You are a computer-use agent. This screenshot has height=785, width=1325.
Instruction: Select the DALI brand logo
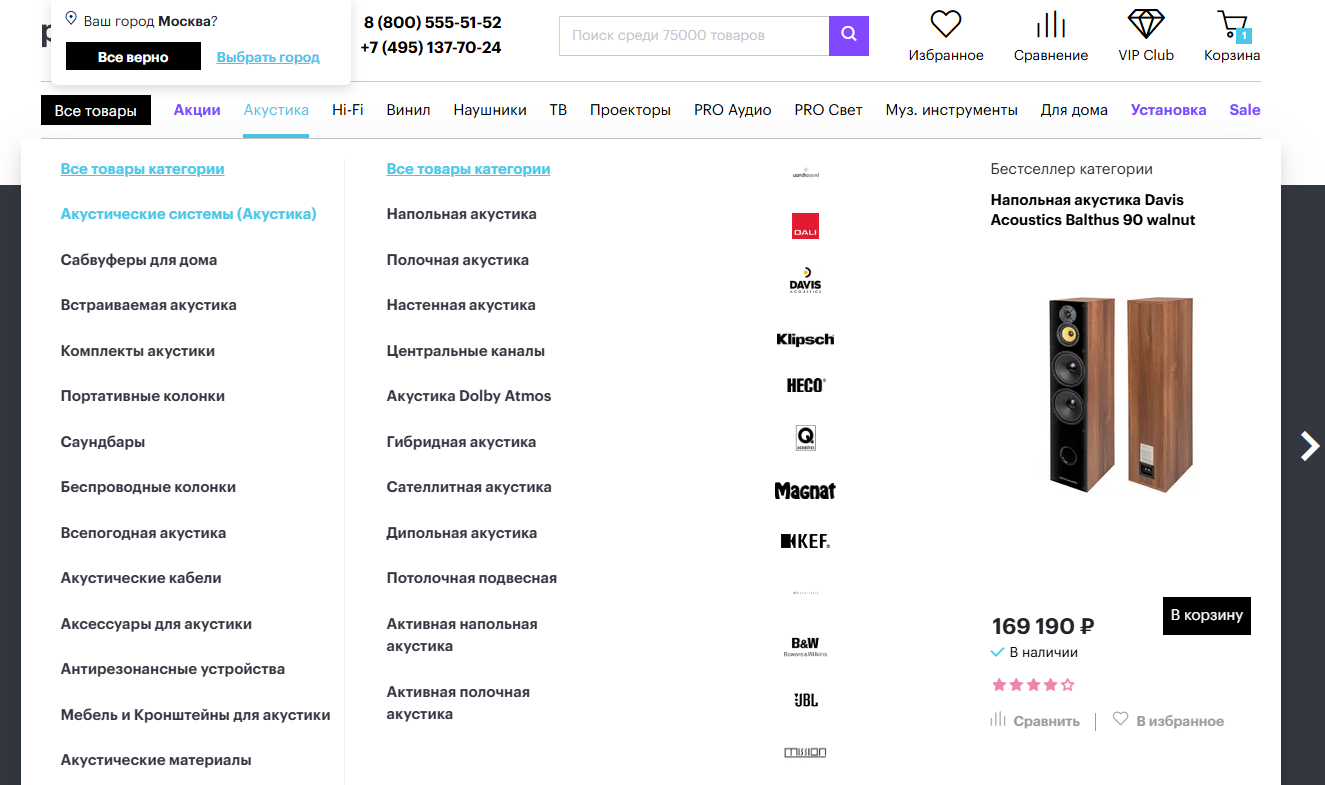805,226
